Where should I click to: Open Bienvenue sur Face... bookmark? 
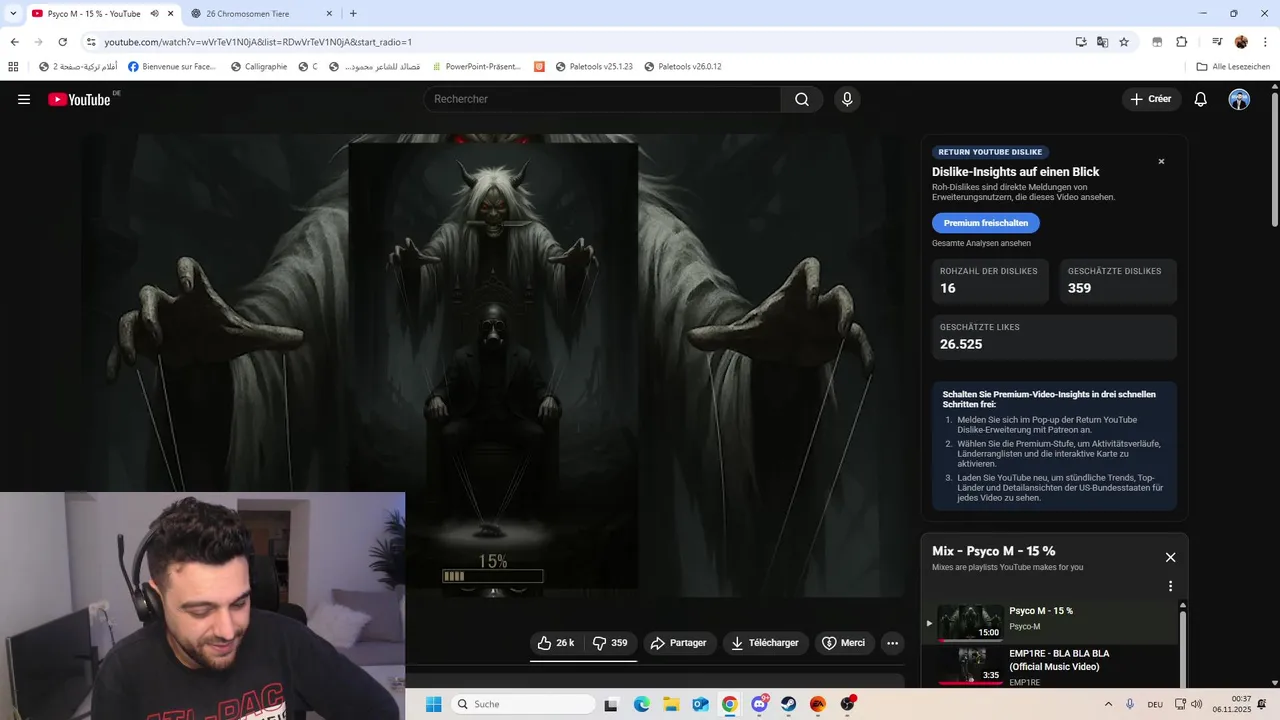coord(172,67)
